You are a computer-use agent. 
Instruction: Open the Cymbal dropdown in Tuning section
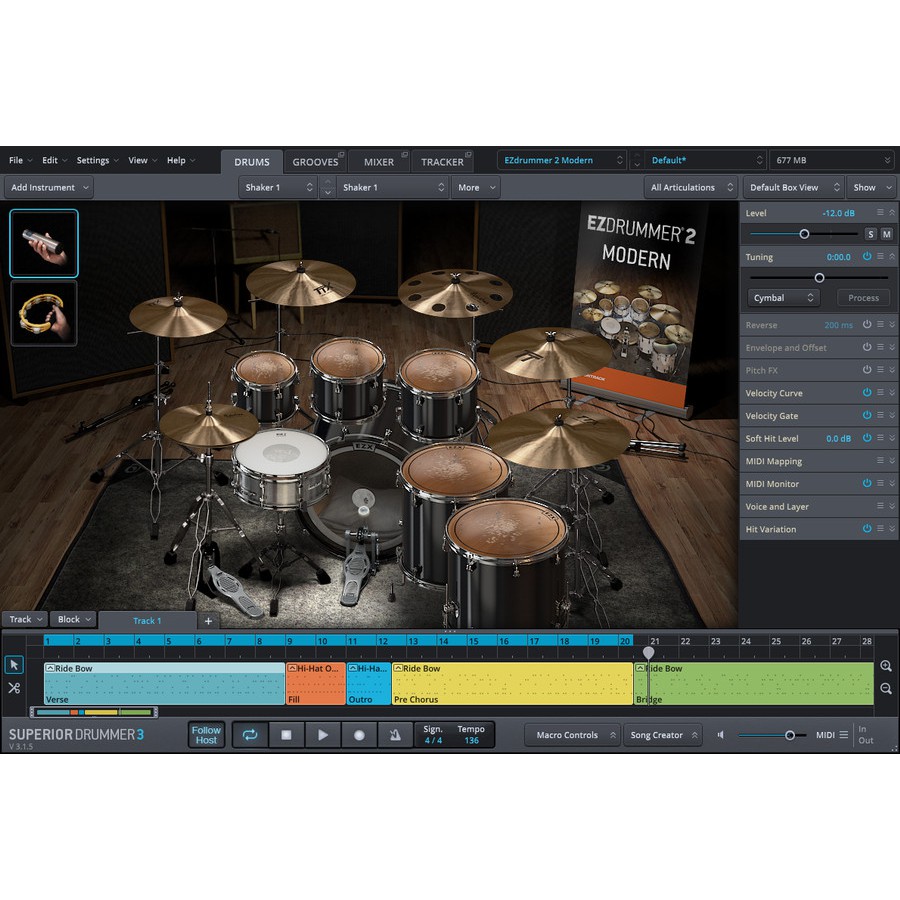(783, 297)
